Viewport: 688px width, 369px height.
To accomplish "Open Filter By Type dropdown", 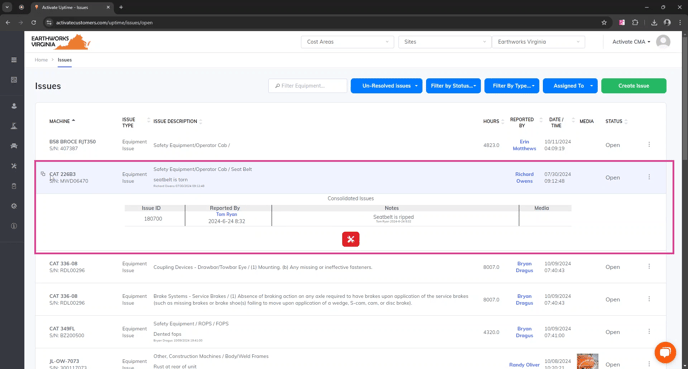I will click(512, 86).
